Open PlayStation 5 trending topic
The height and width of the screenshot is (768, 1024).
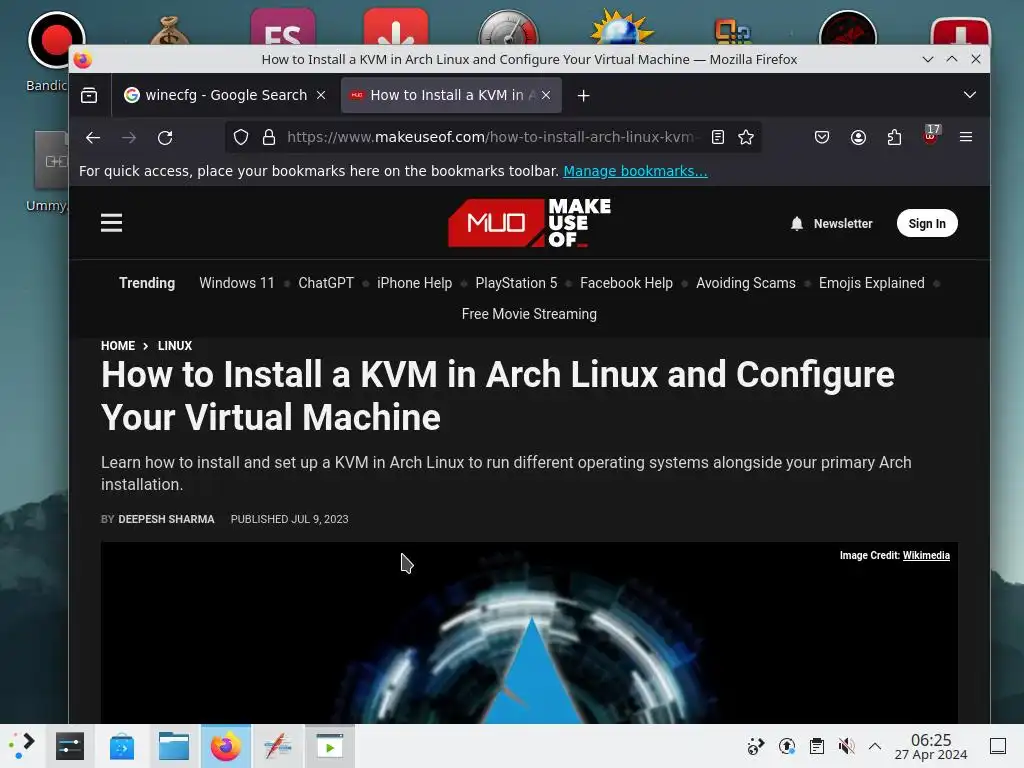pyautogui.click(x=516, y=283)
